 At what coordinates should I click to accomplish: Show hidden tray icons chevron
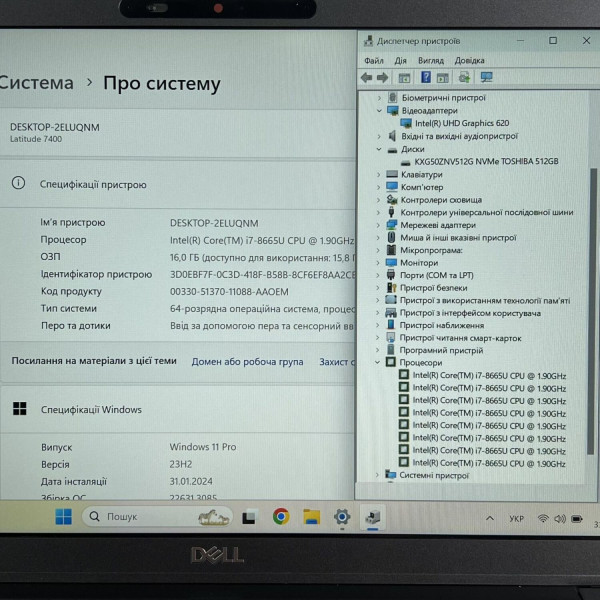[x=490, y=518]
